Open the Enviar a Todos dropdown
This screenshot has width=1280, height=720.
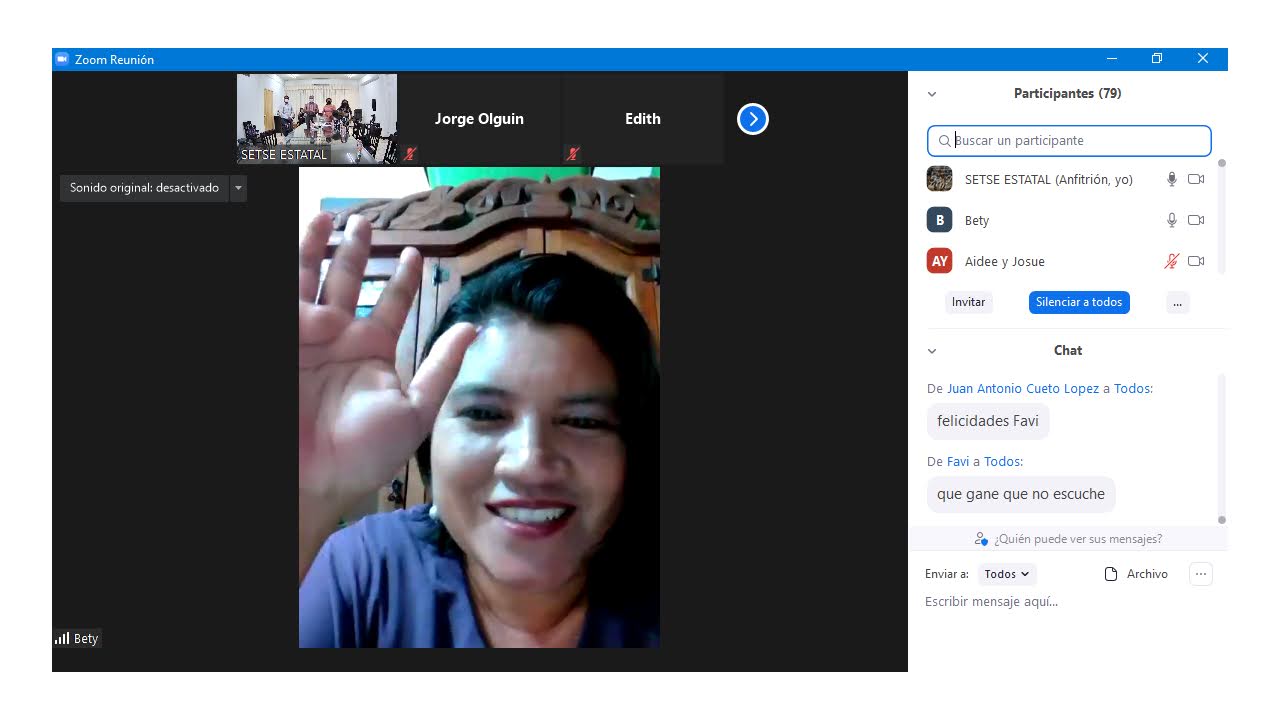click(1007, 574)
